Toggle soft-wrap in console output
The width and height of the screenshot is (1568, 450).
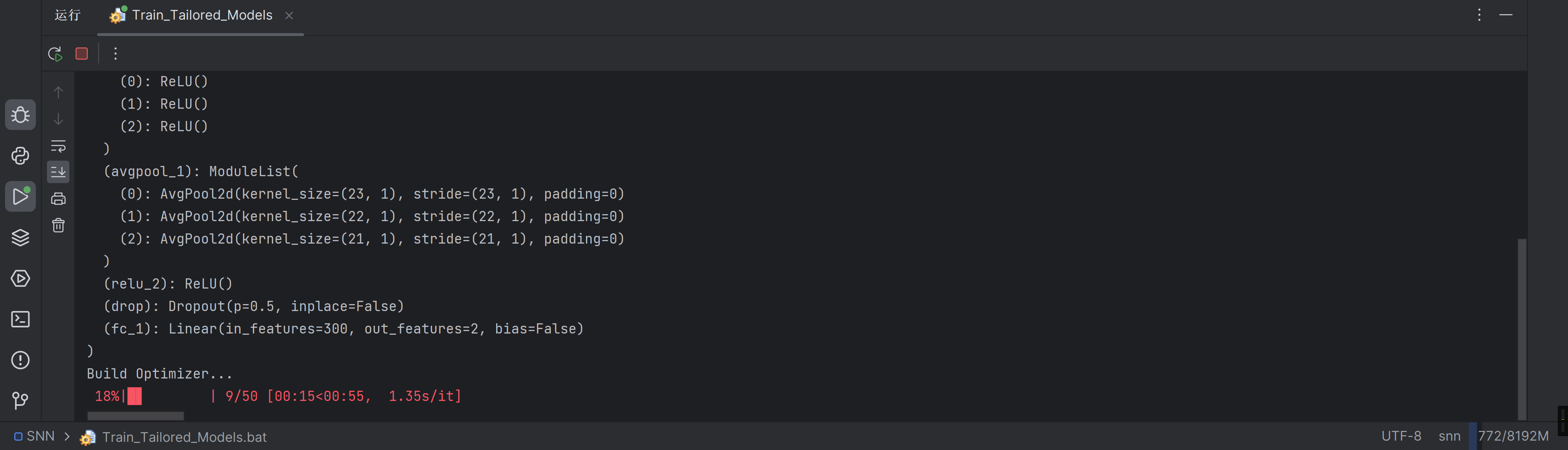coord(58,146)
